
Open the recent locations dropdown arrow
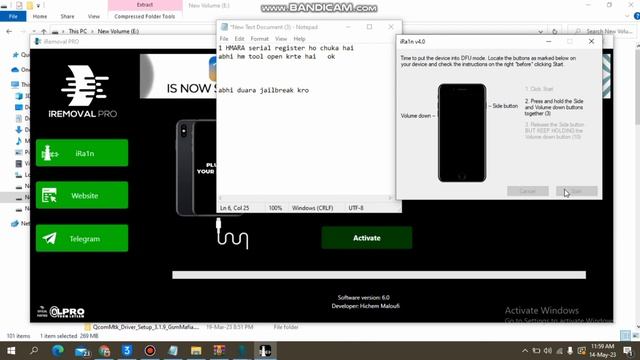[x=33, y=31]
